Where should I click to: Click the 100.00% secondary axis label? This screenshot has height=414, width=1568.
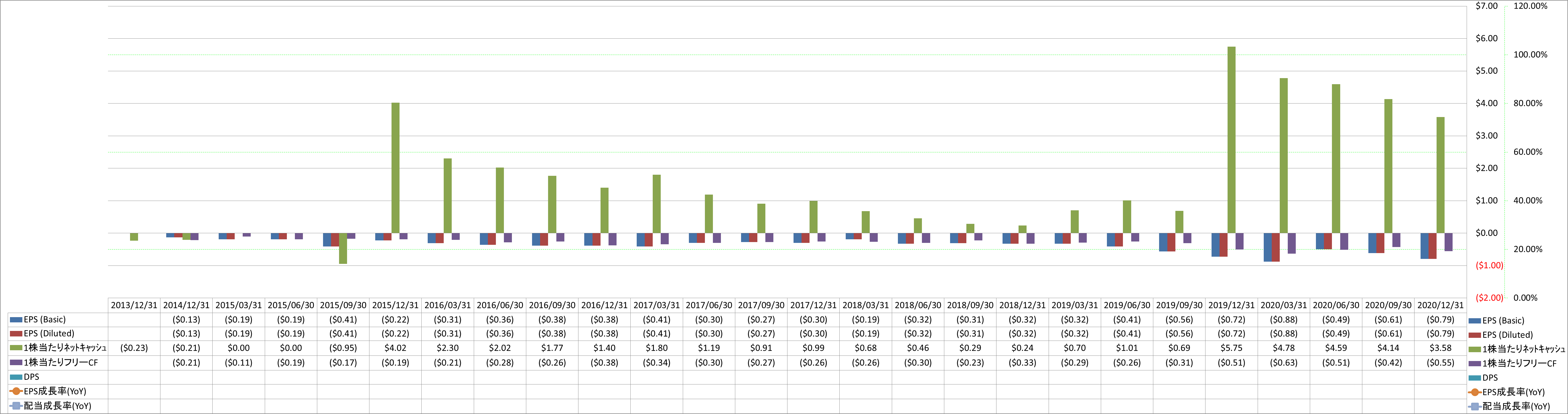click(1530, 55)
